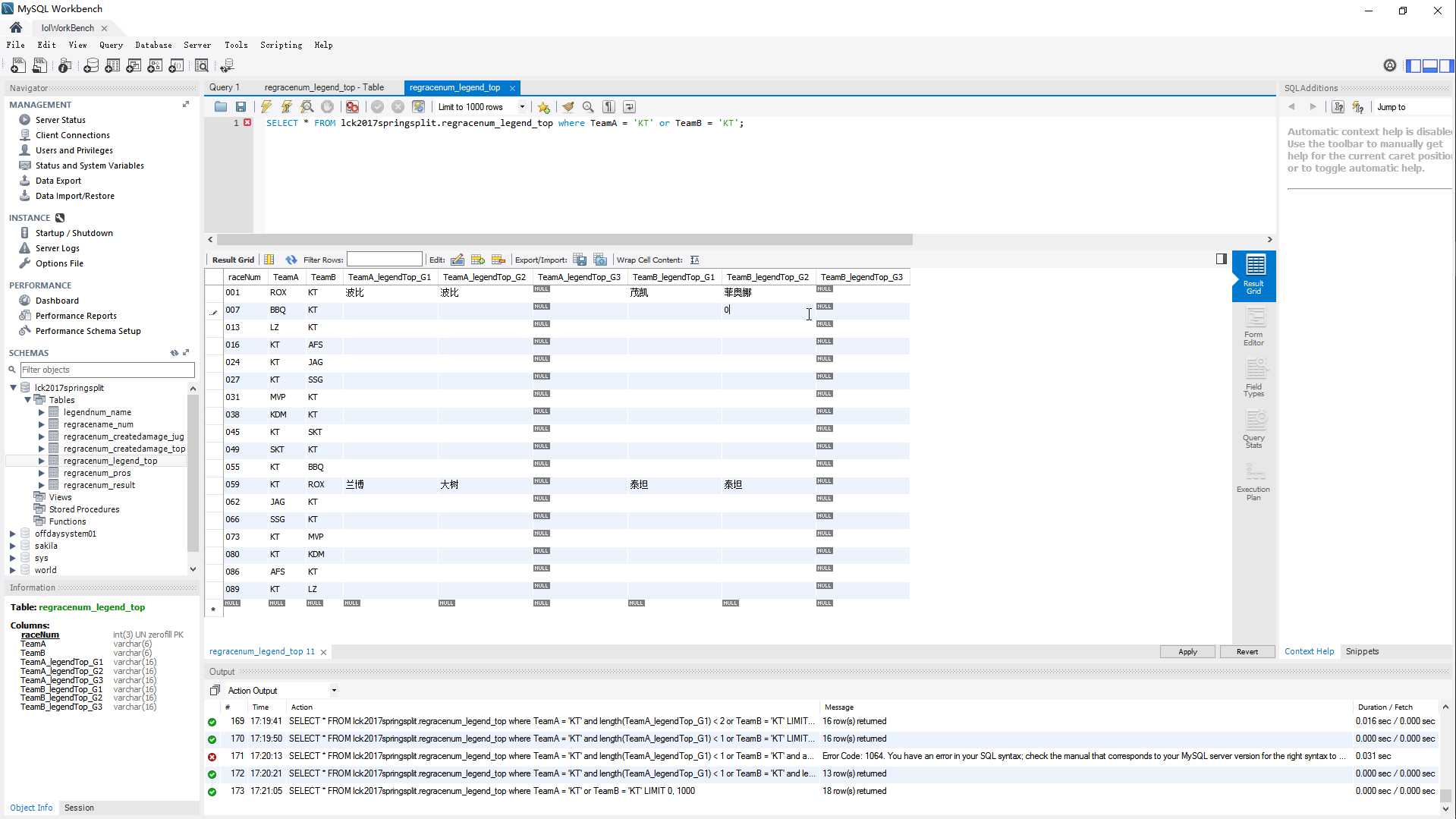Screen dimensions: 1456x819
Task: Click the Revert button
Action: click(1247, 651)
